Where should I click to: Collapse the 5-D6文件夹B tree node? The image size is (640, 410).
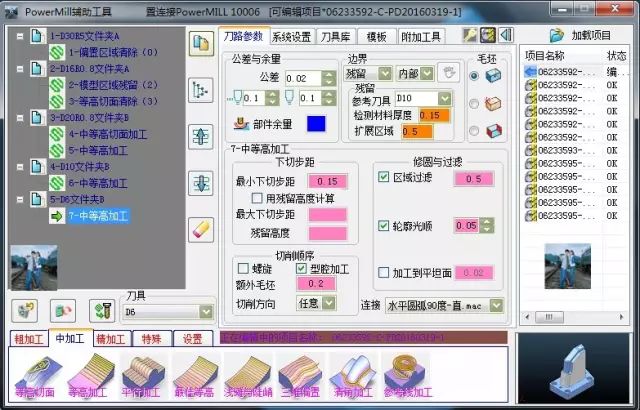pos(20,199)
